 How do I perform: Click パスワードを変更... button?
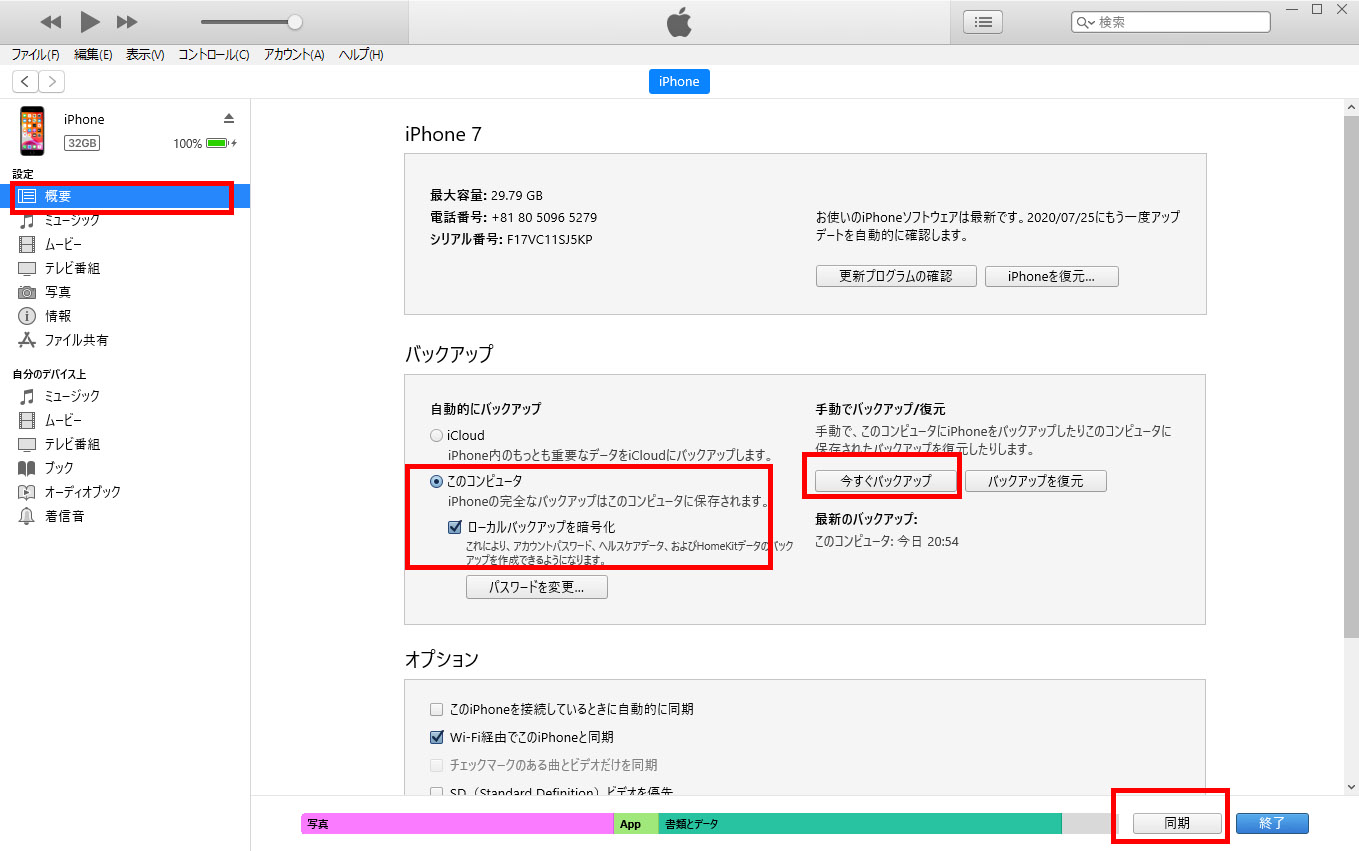(536, 587)
